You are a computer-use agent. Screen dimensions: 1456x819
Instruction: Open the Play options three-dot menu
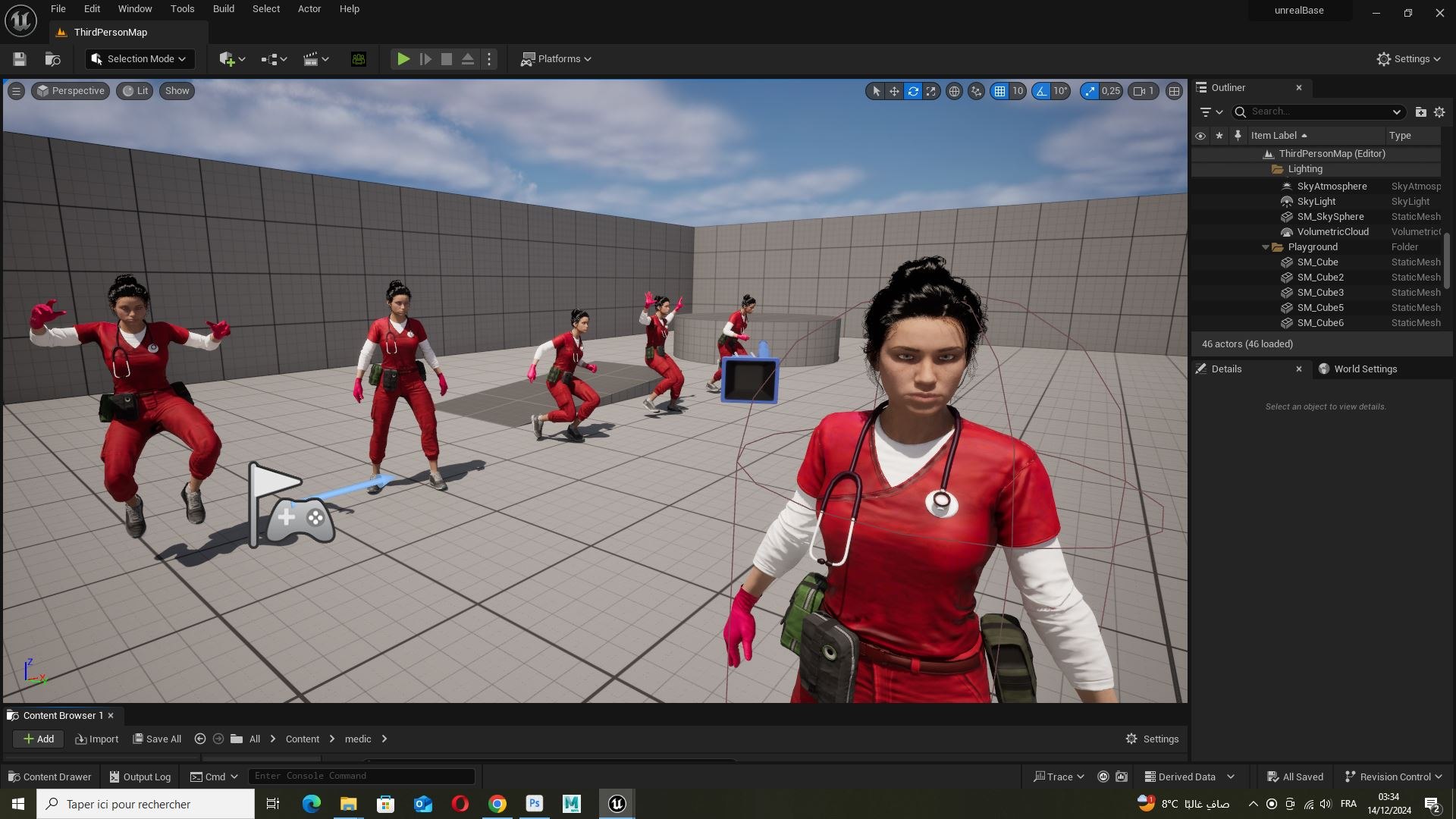[489, 59]
